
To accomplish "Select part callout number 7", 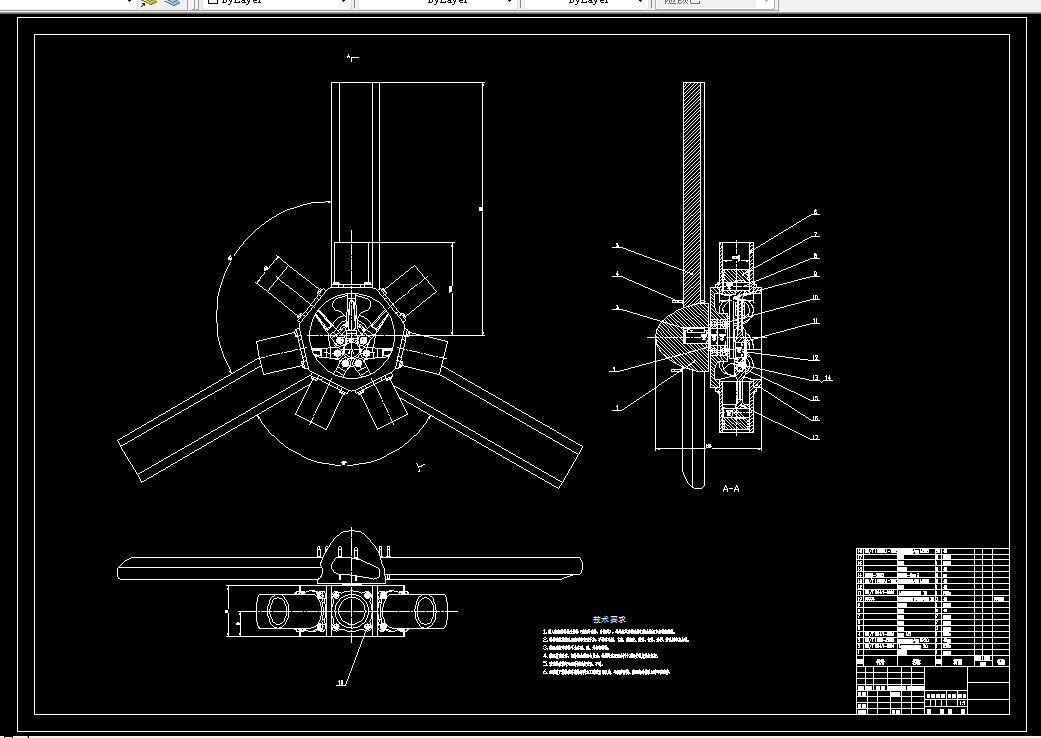I will click(x=816, y=234).
